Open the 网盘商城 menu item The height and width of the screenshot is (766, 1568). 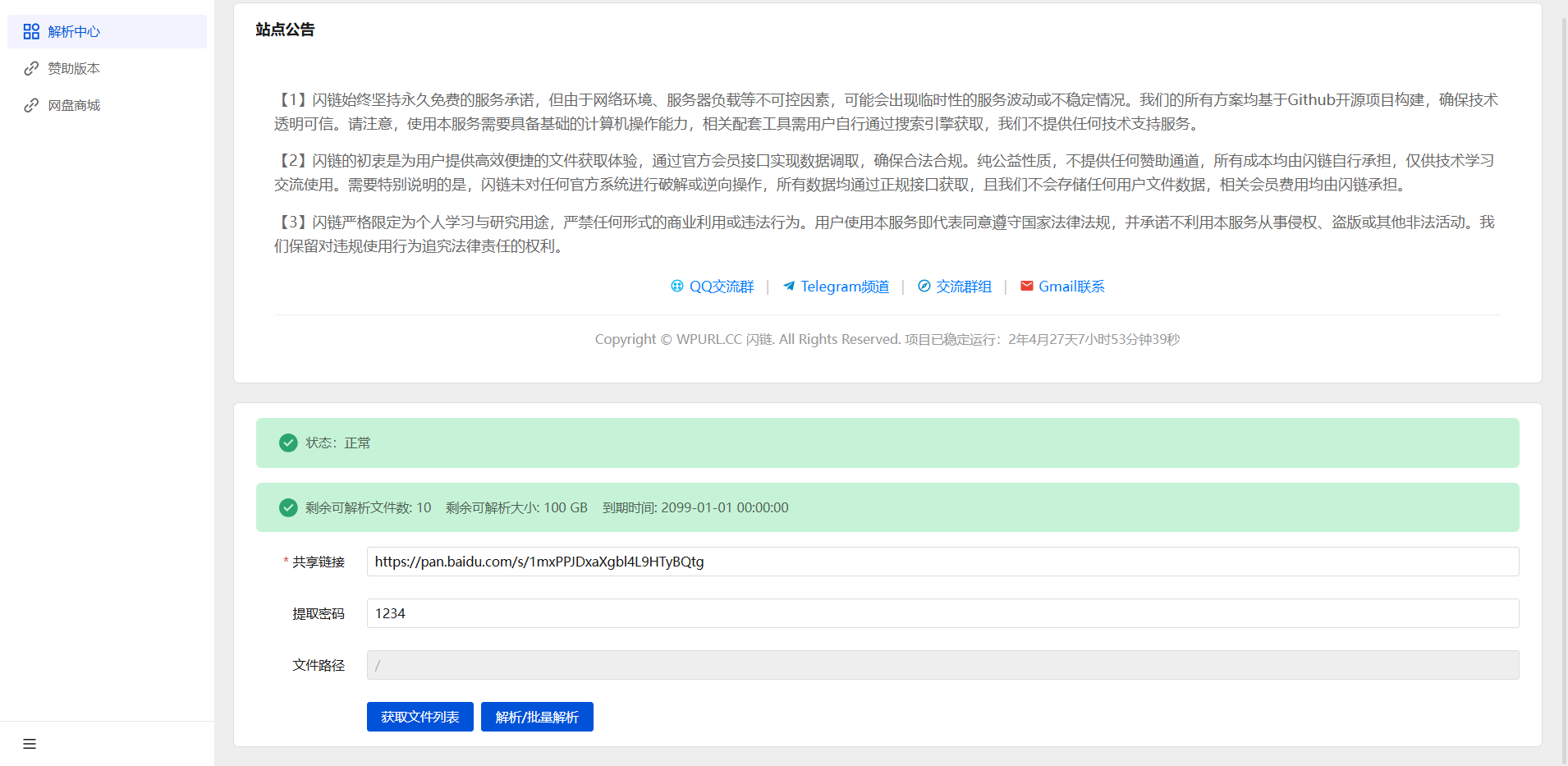coord(74,105)
